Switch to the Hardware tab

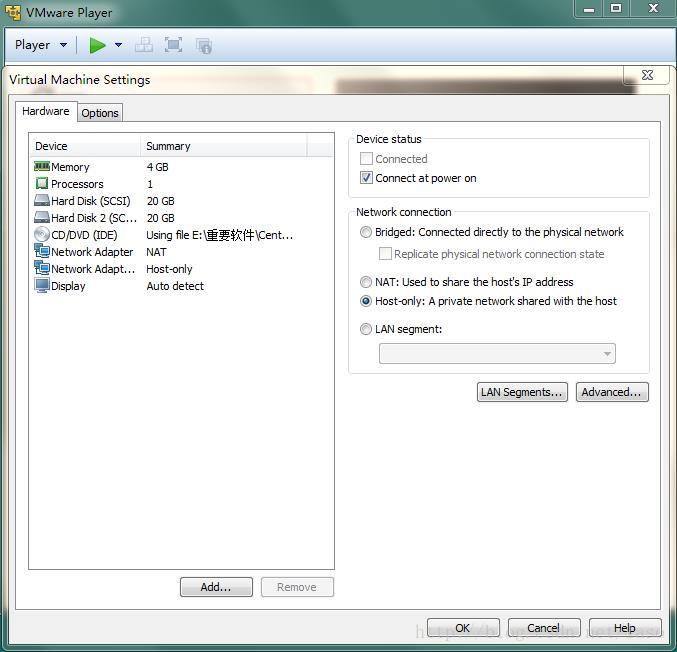coord(46,111)
